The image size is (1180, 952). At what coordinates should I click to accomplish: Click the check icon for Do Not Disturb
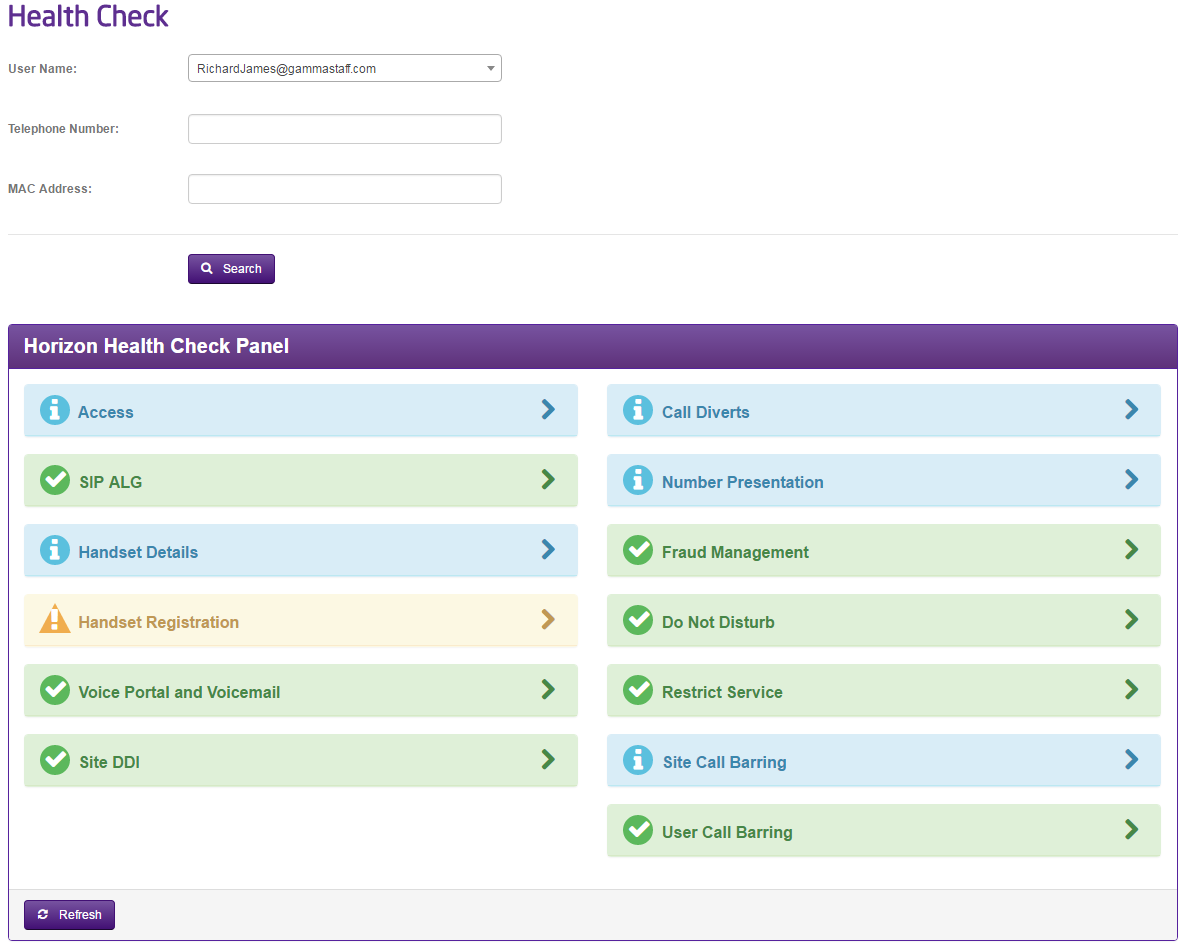click(637, 620)
